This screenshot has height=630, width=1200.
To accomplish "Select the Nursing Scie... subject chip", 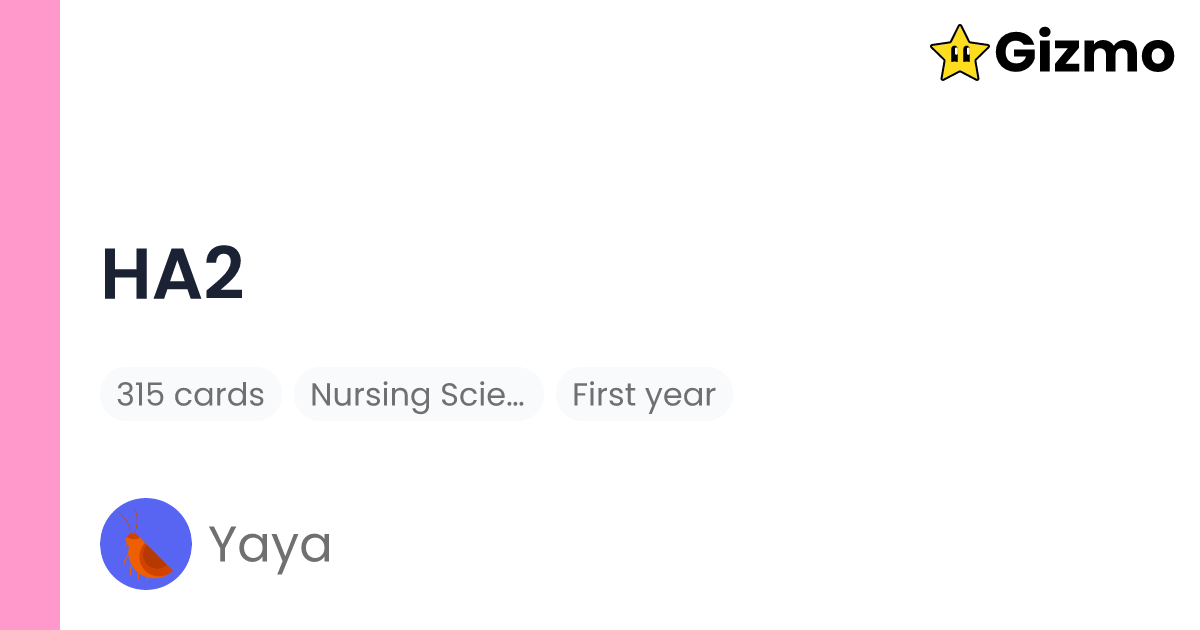I will click(418, 394).
